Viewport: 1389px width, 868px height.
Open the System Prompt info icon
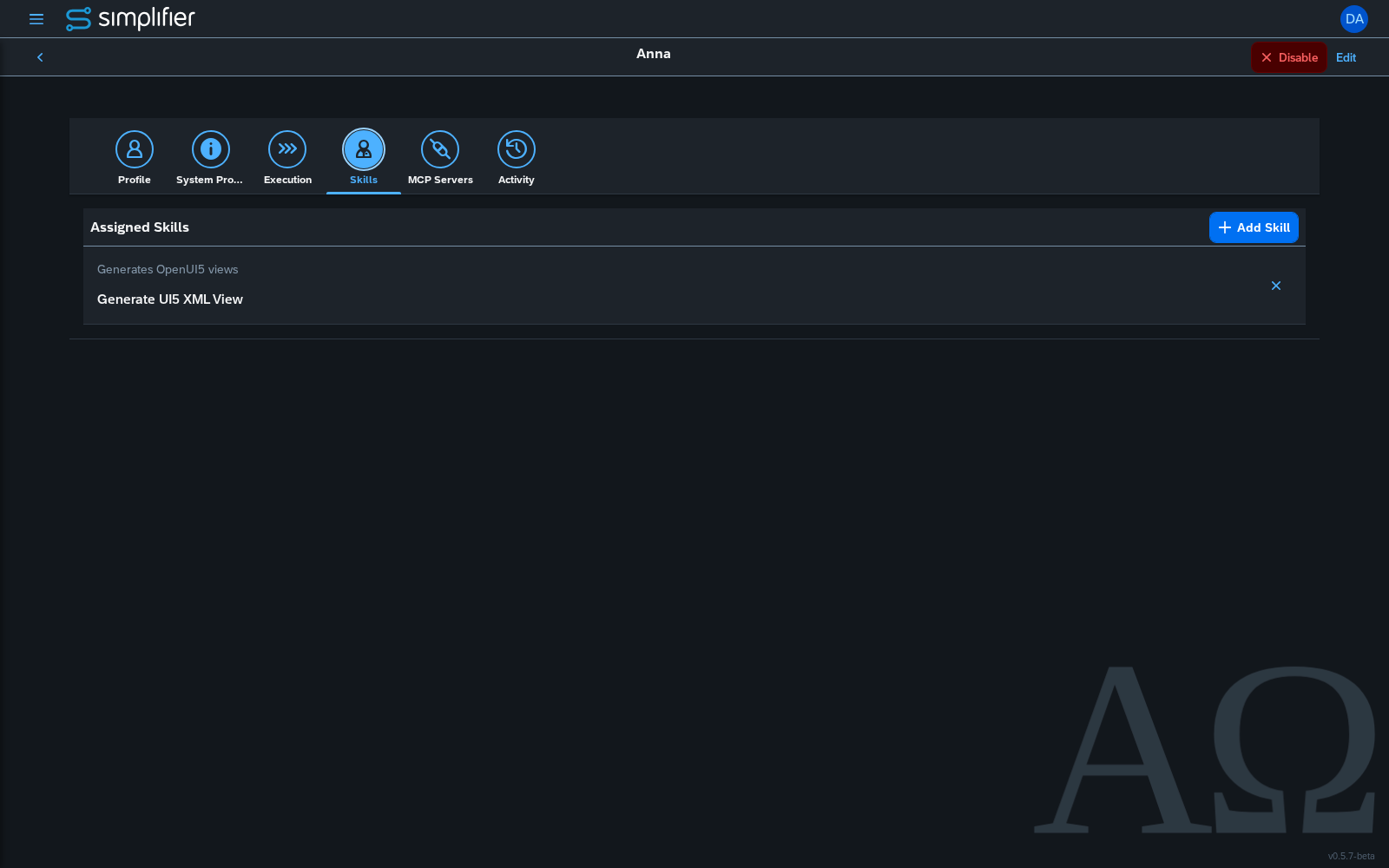(x=211, y=149)
